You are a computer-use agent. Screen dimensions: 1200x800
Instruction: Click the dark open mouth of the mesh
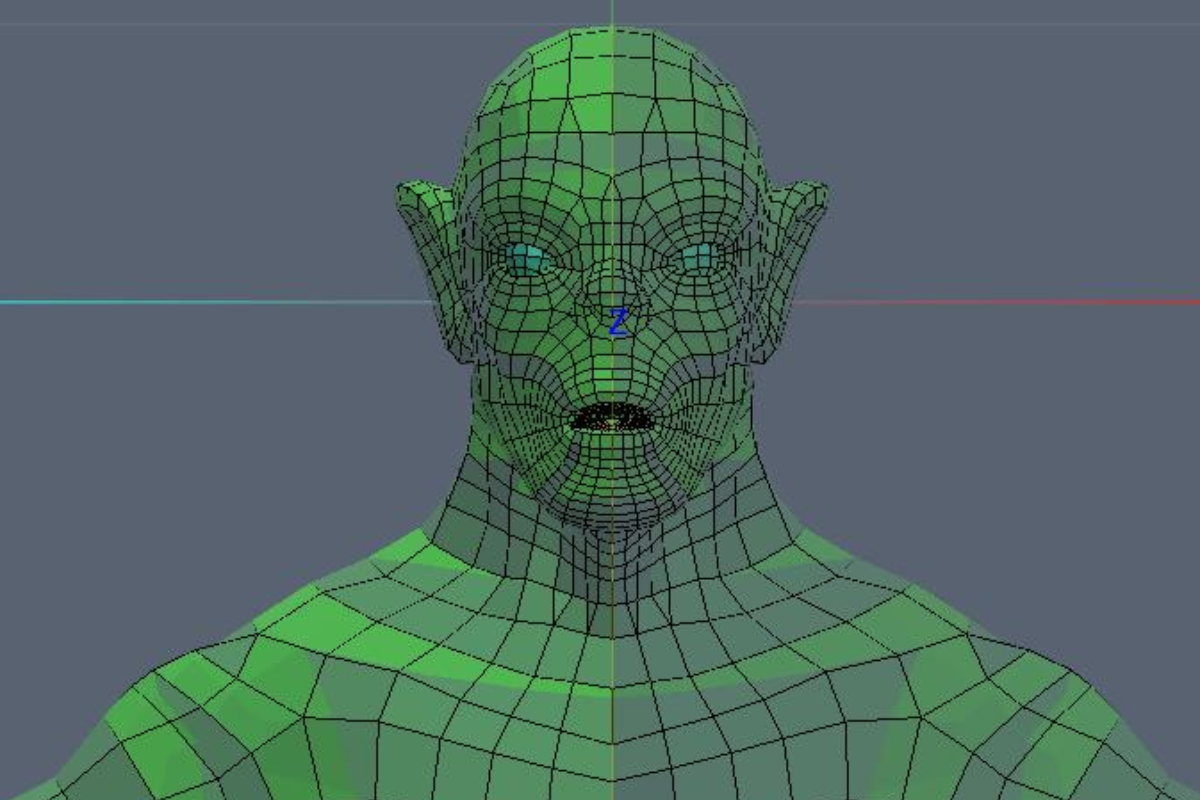(x=612, y=417)
